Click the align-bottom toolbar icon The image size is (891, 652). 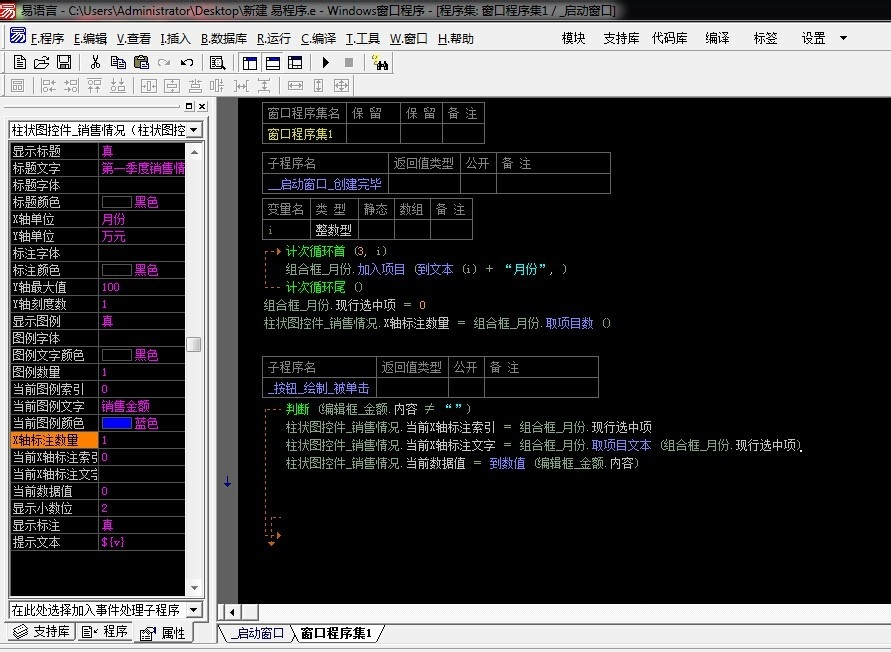118,86
